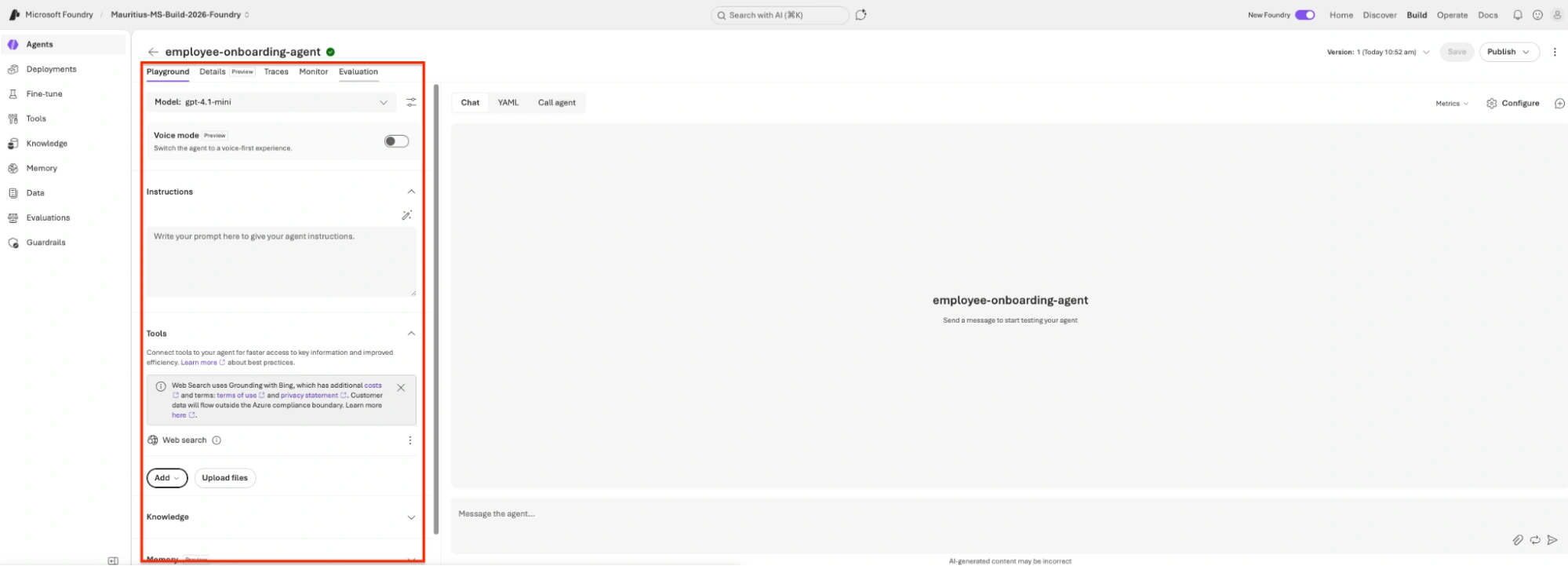Click the Message the agent input box
This screenshot has height=566, width=1568.
pos(1008,526)
